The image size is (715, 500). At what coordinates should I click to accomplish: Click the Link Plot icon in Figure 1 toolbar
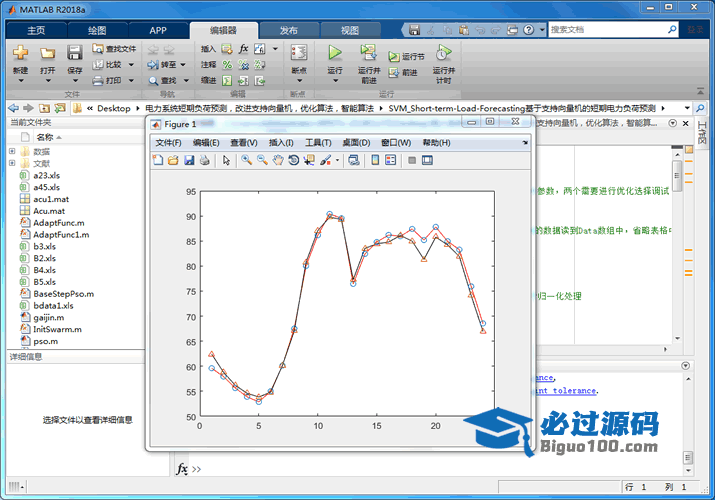point(353,160)
